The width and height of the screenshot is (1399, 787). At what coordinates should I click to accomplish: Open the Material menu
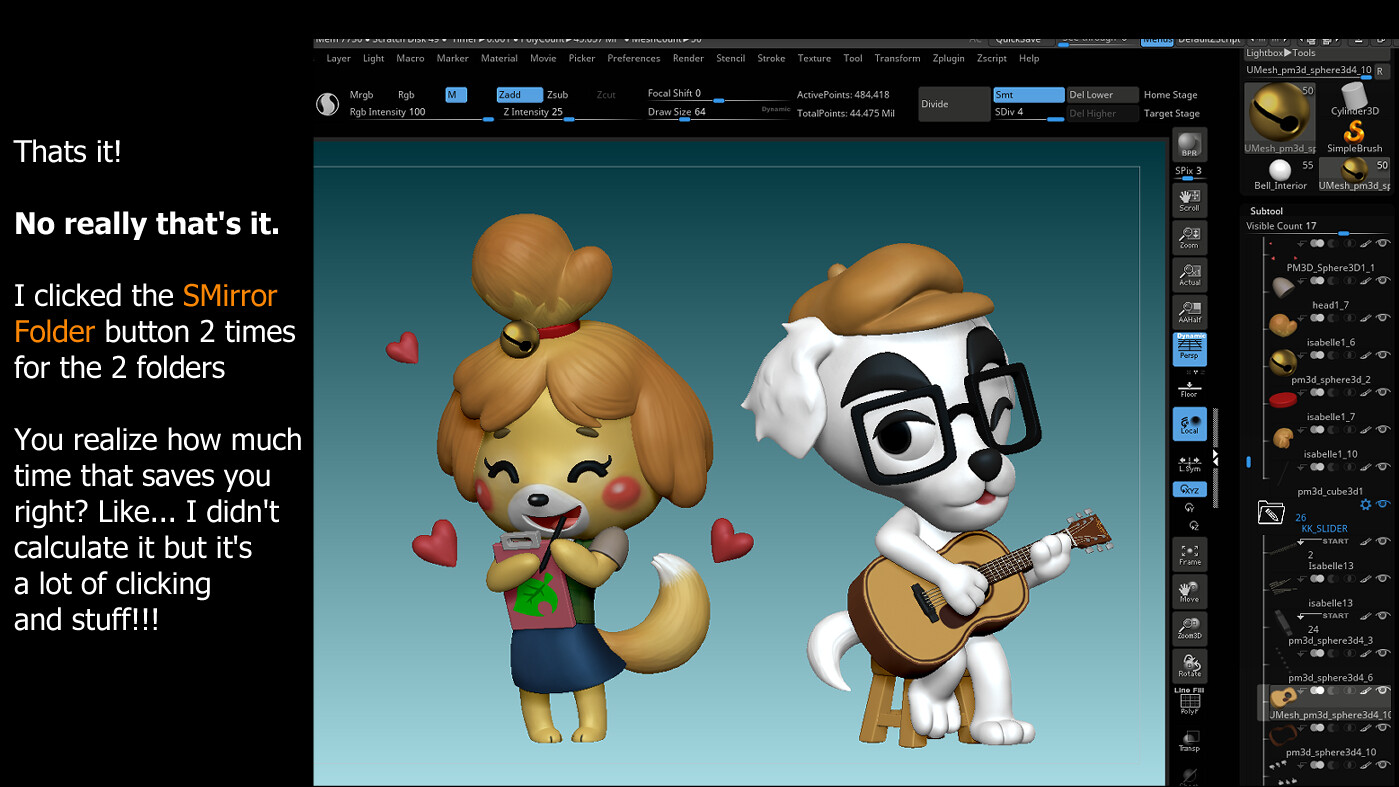(x=499, y=58)
